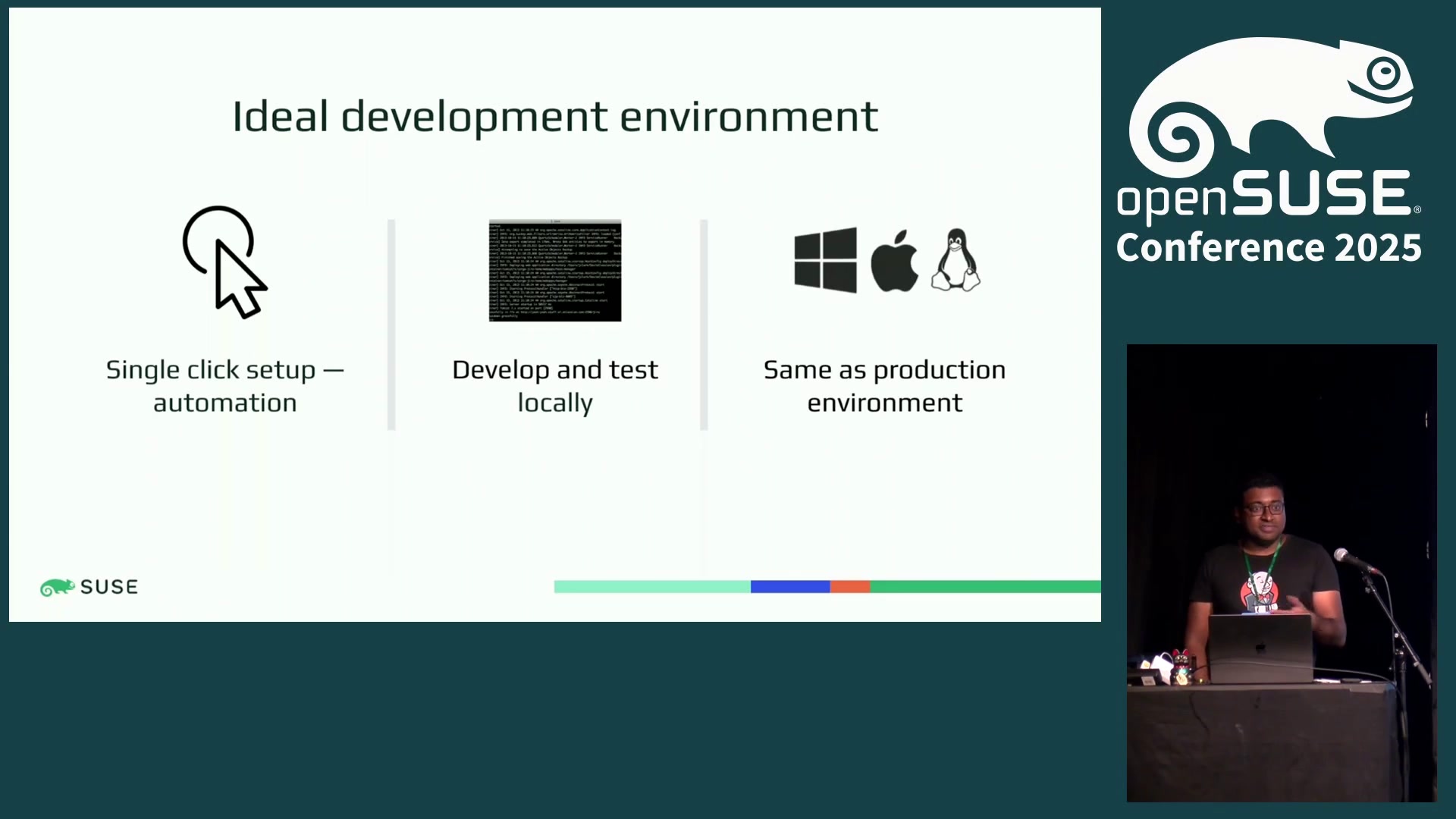This screenshot has width=1456, height=819.
Task: Click the 'Conference 2025' text
Action: coord(1269,248)
